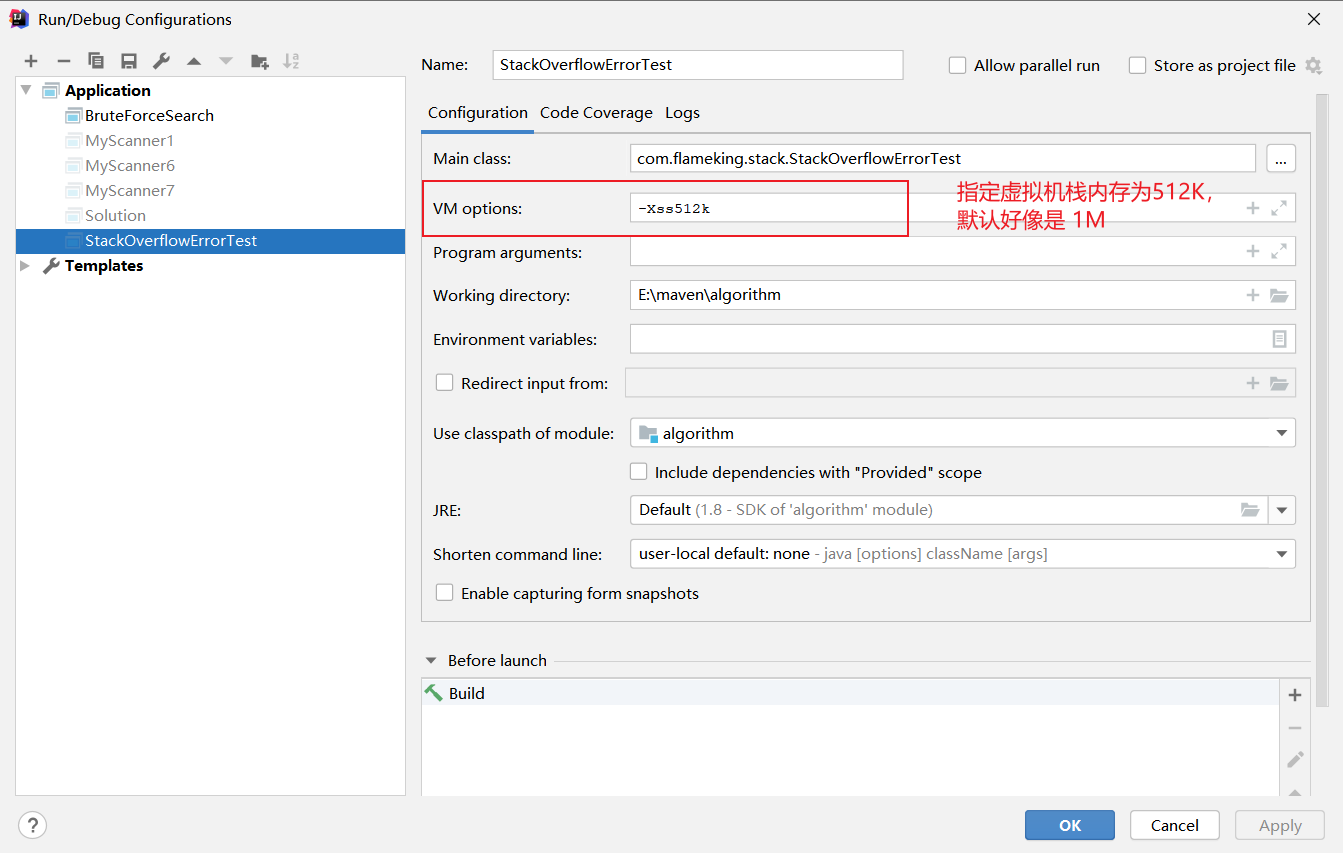
Task: Browse JRE folder icon
Action: click(1250, 510)
